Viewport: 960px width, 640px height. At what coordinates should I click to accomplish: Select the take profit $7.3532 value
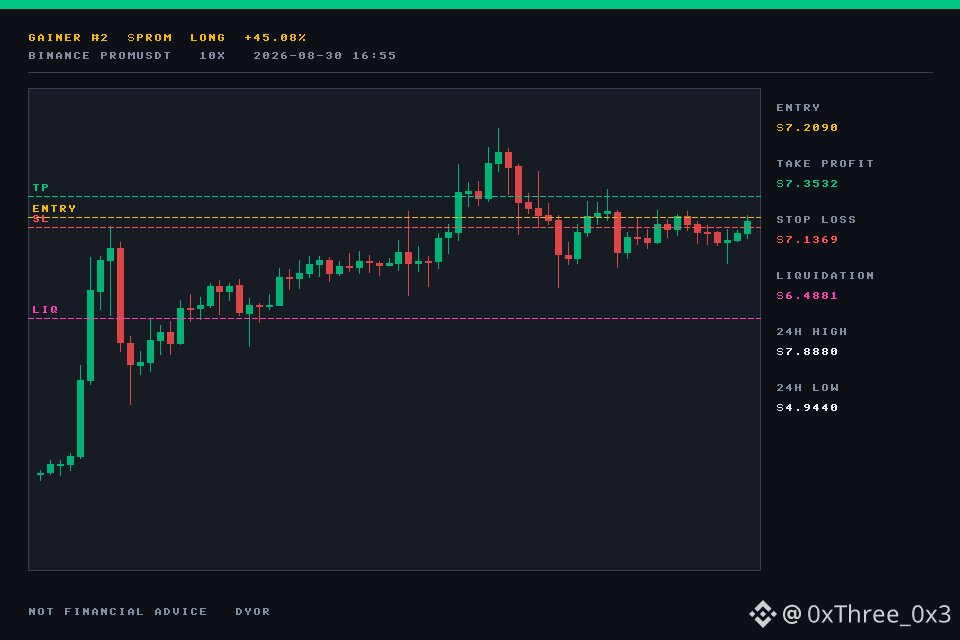pos(807,184)
